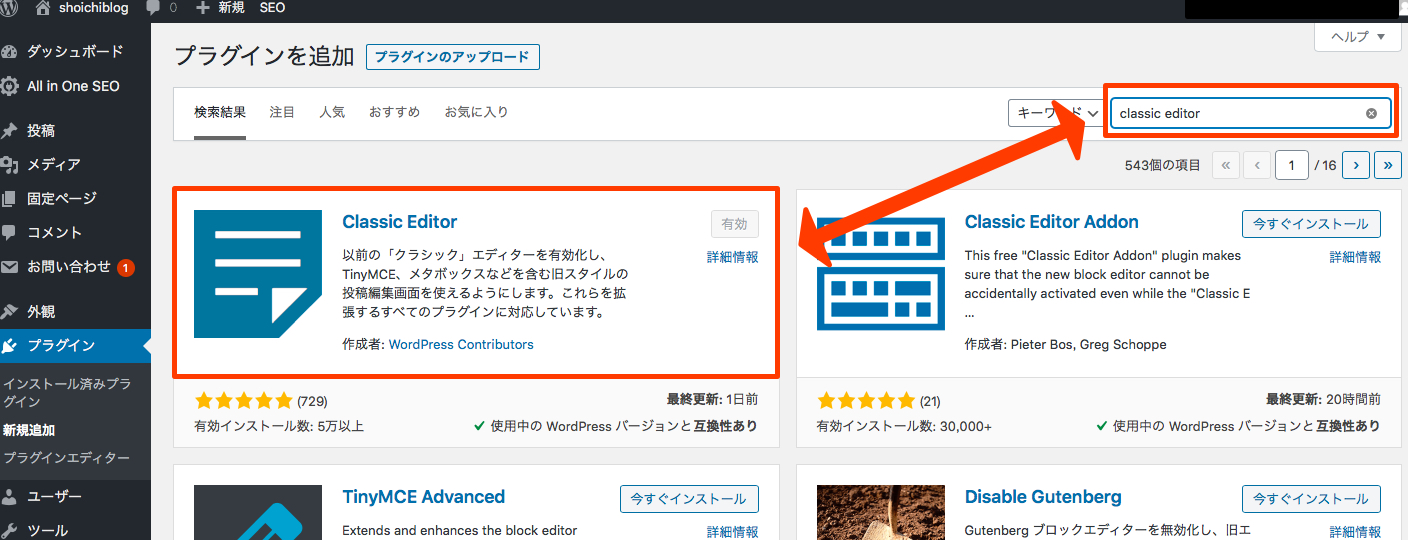Open the Classic Editor Addon title link
Screen dimensions: 1408x540
coord(1052,222)
